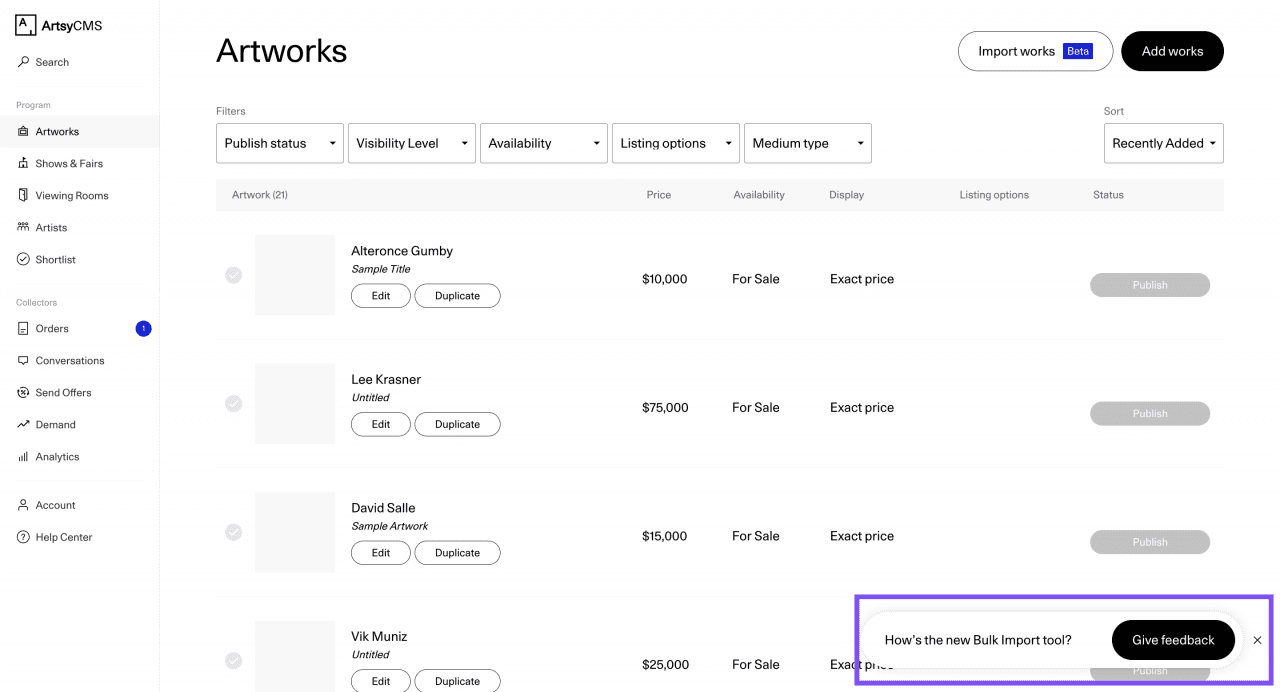
Task: Click the Vik Muniz artwork thumbnail
Action: click(295, 656)
